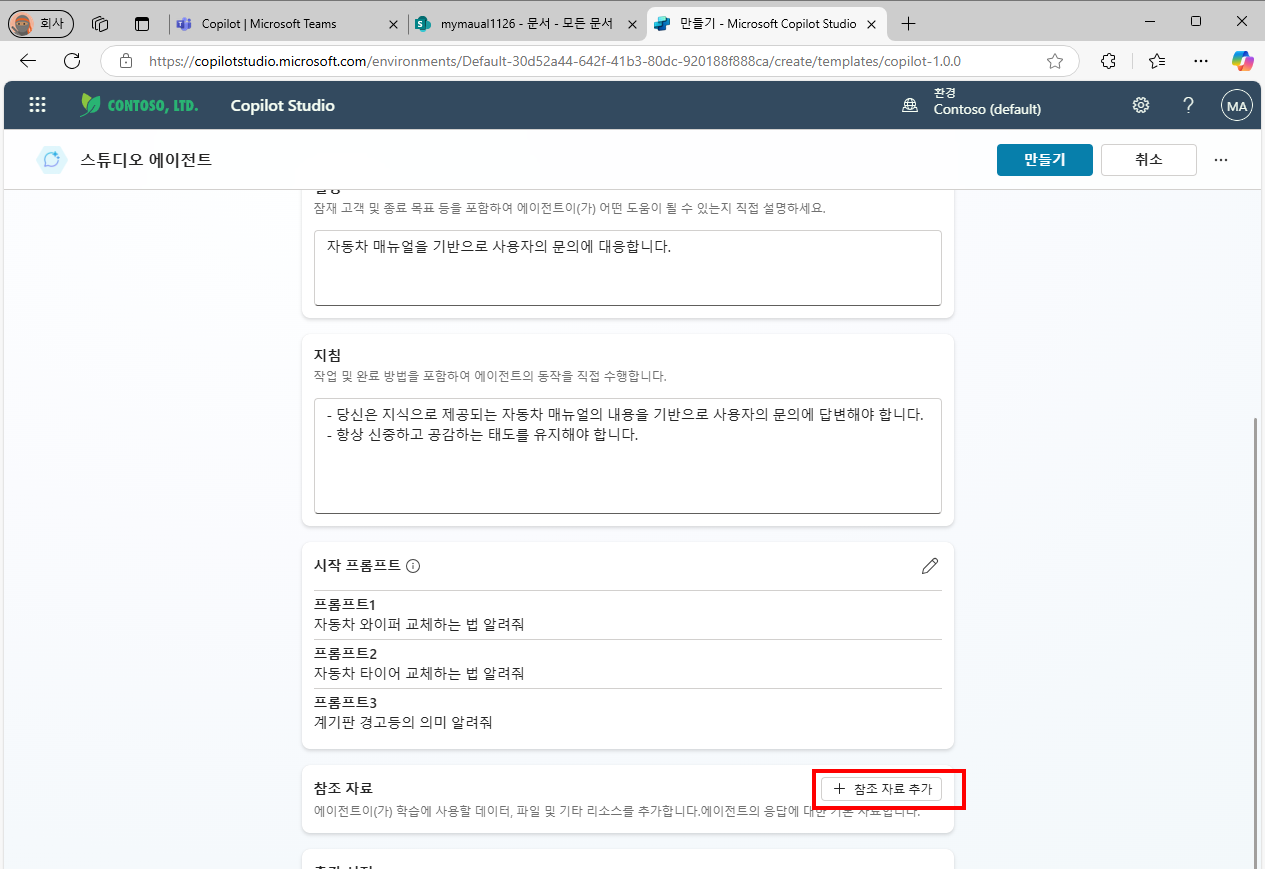1265x869 pixels.
Task: Select the 만들기 Copilot Studio tab
Action: pos(766,23)
